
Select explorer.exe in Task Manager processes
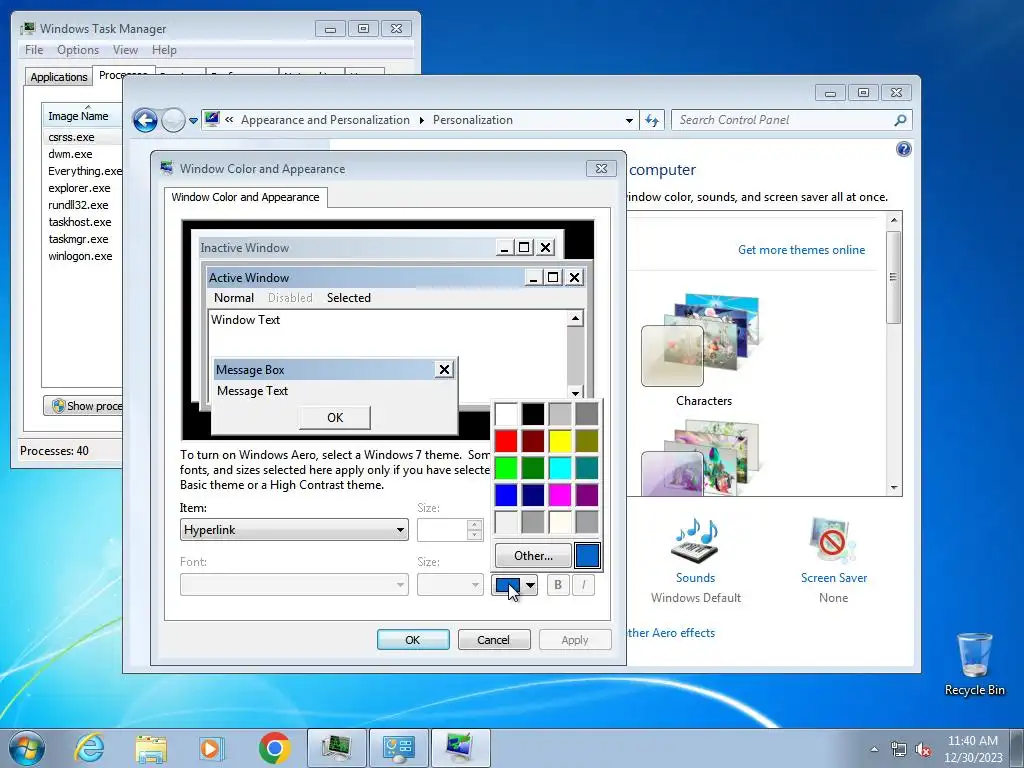coord(79,188)
